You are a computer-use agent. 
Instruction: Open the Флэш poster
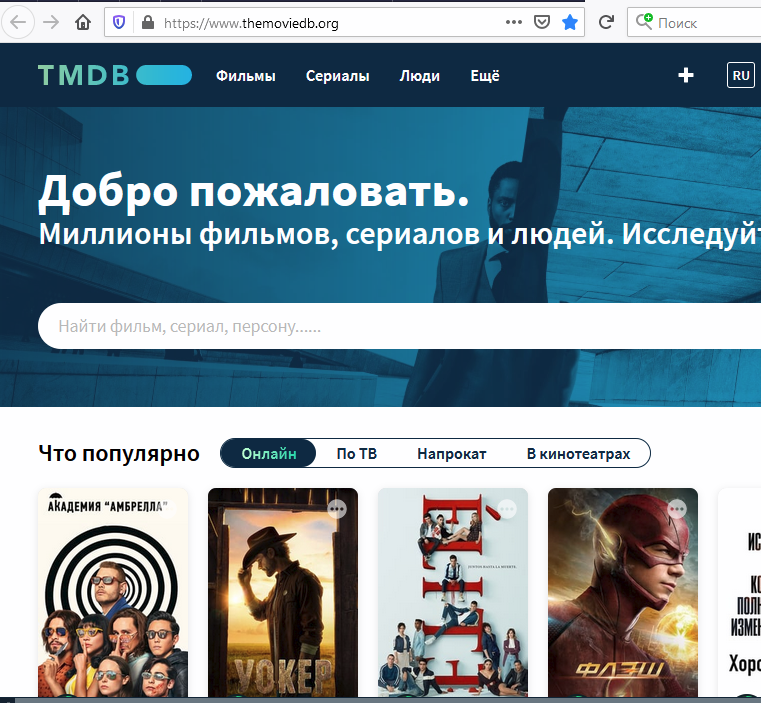click(x=623, y=592)
